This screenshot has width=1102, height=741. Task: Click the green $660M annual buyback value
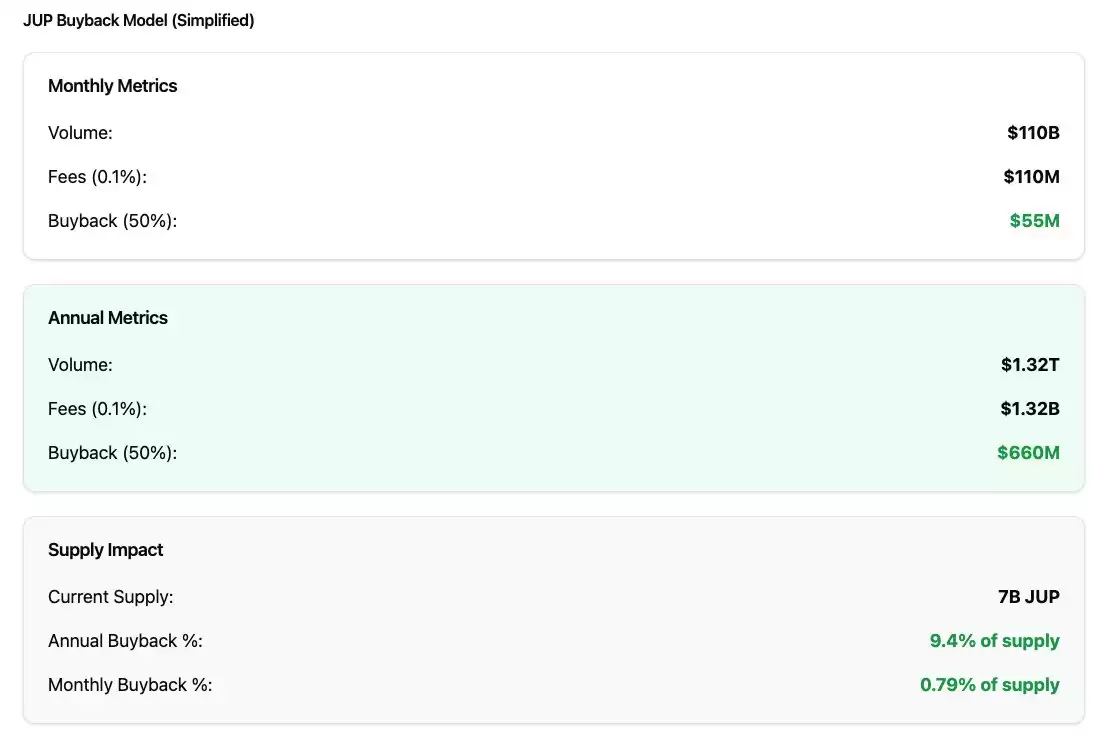pyautogui.click(x=1028, y=453)
